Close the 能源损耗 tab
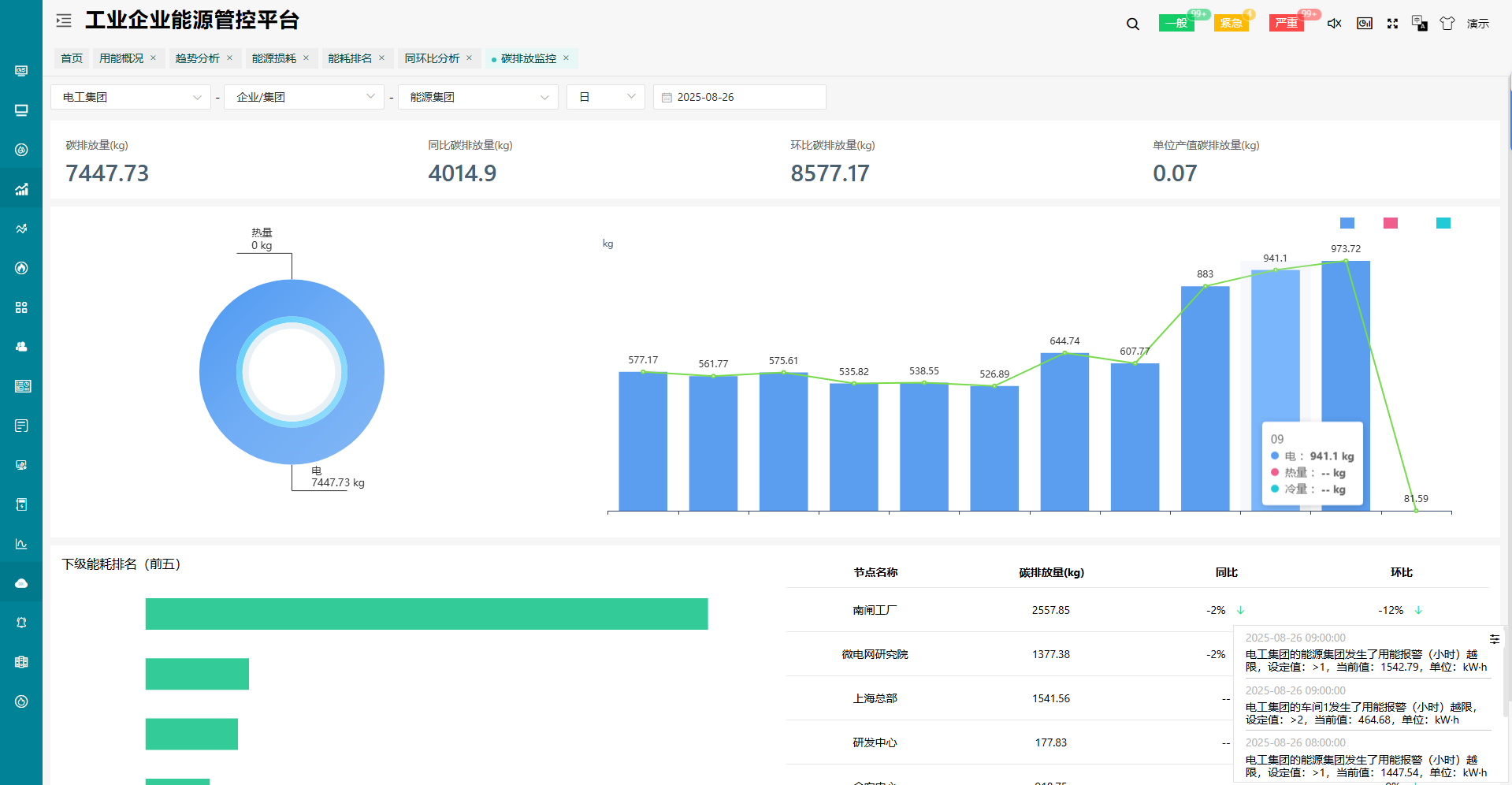1512x785 pixels. click(x=306, y=58)
